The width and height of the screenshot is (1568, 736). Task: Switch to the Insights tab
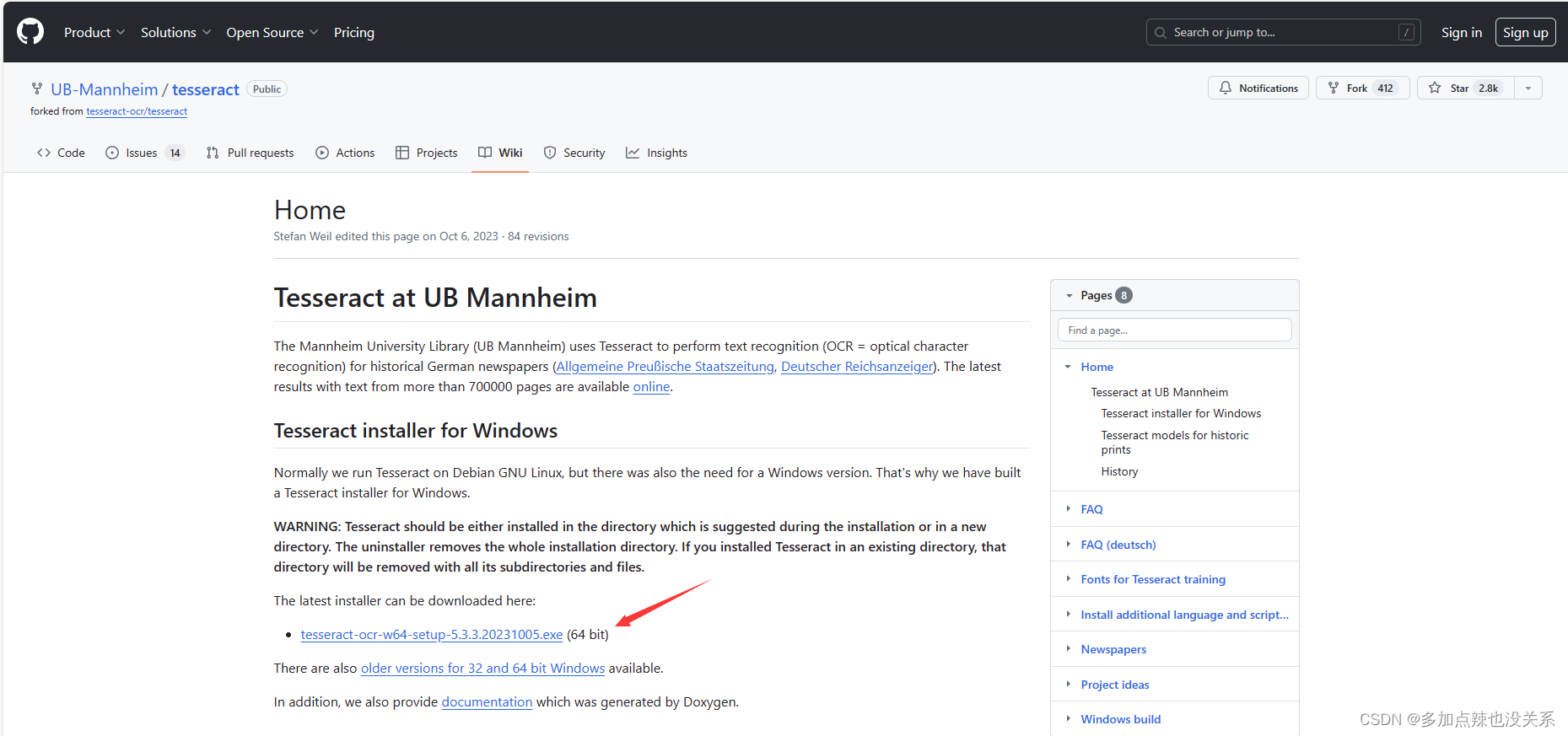tap(656, 153)
